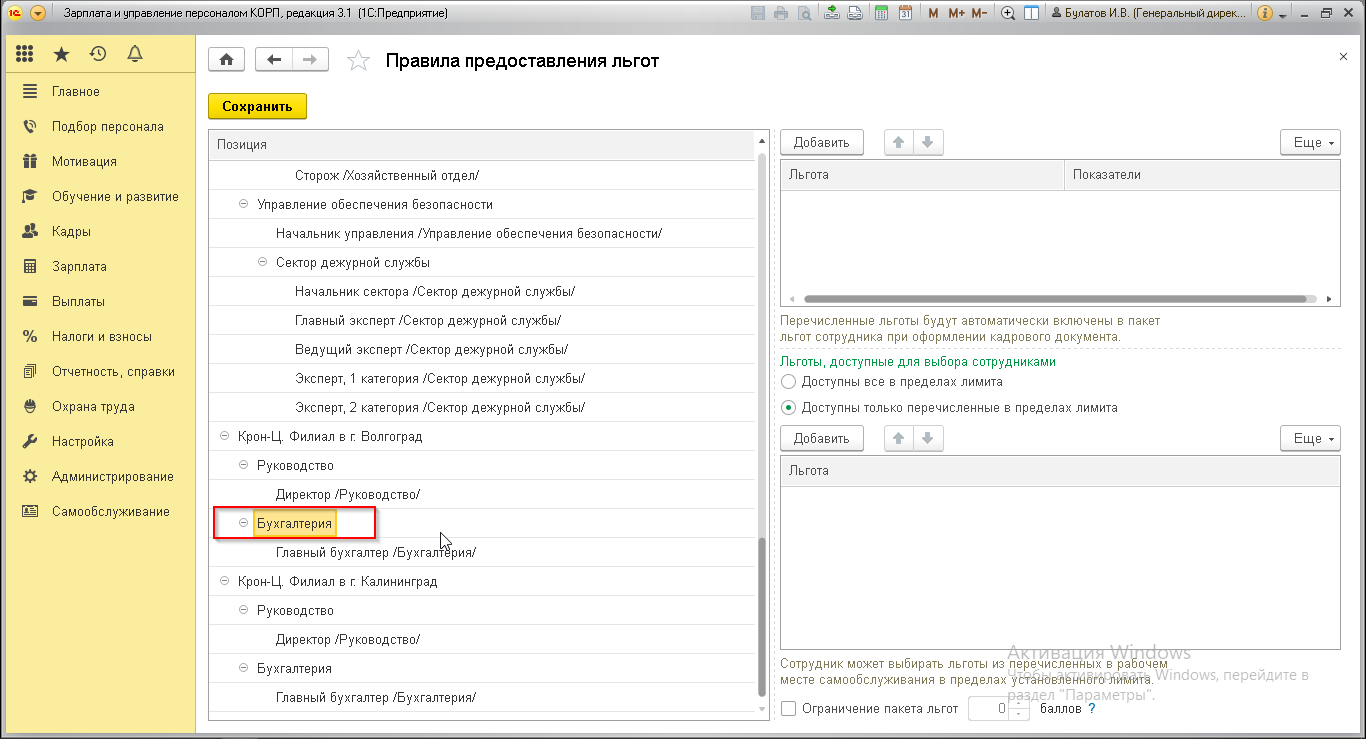The width and height of the screenshot is (1366, 739).
Task: Select 'Главный эксперт /Сектор дежурной службы/' row
Action: 482,320
